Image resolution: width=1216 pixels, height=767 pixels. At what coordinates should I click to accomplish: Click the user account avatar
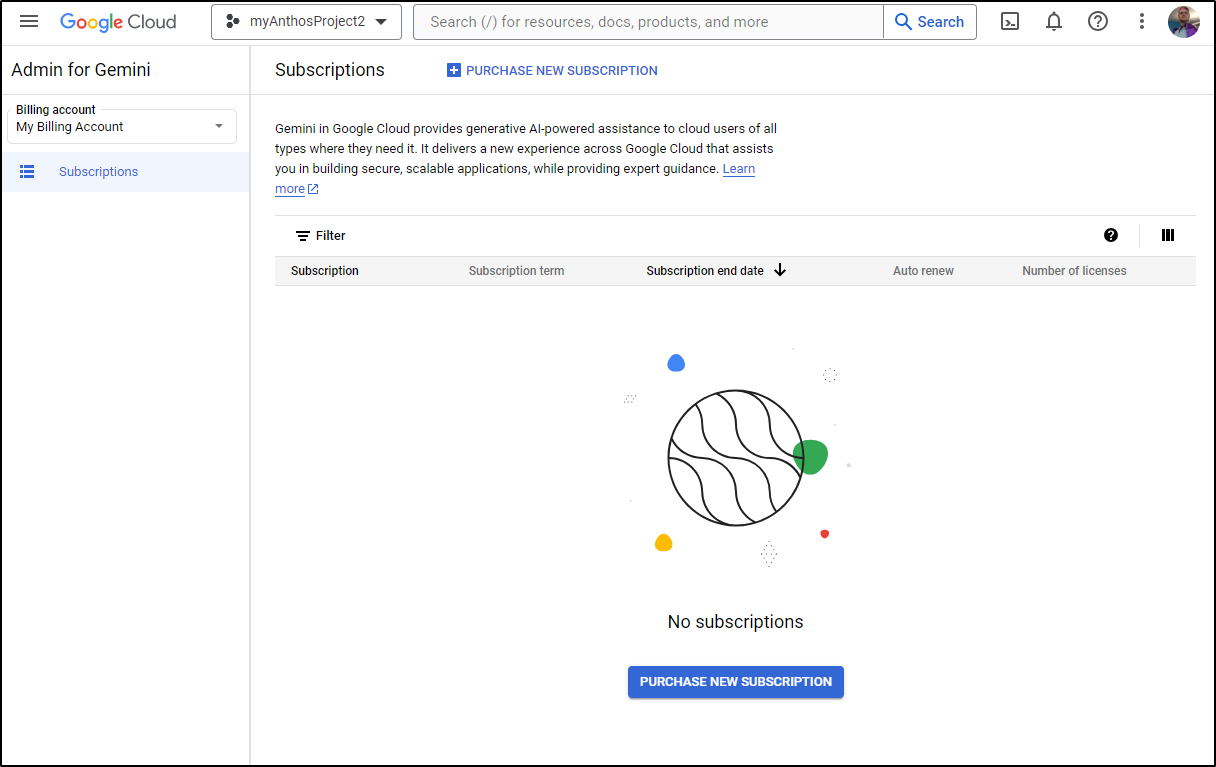coord(1184,21)
